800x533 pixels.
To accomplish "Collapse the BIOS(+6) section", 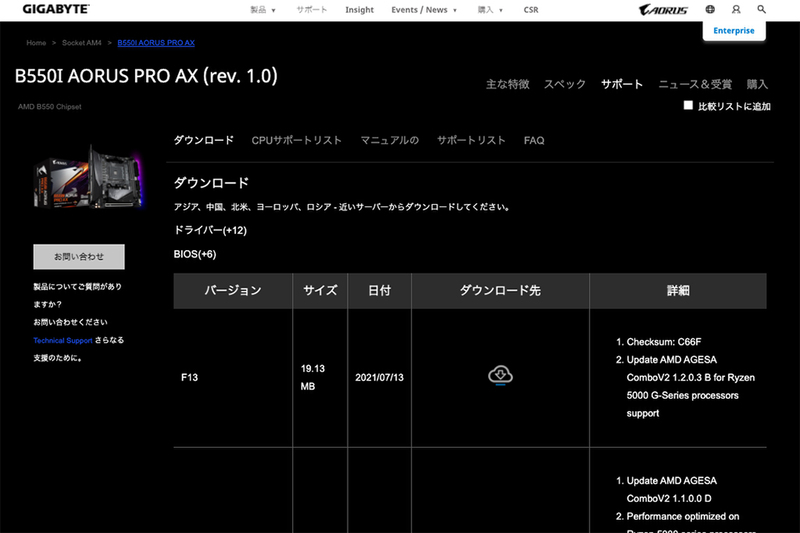I will 195,254.
